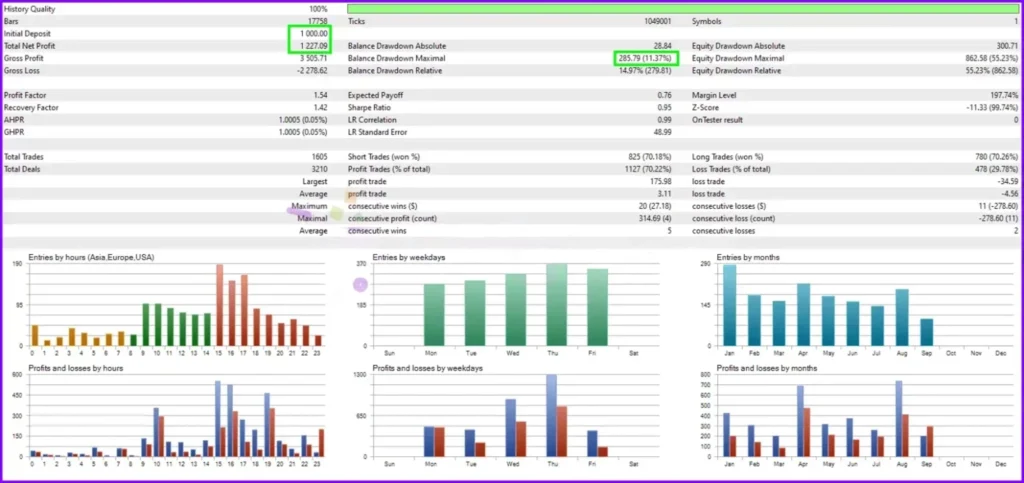Select the Initial Deposit value 1 000.00
Viewport: 1024px width, 483px height.
click(x=308, y=33)
